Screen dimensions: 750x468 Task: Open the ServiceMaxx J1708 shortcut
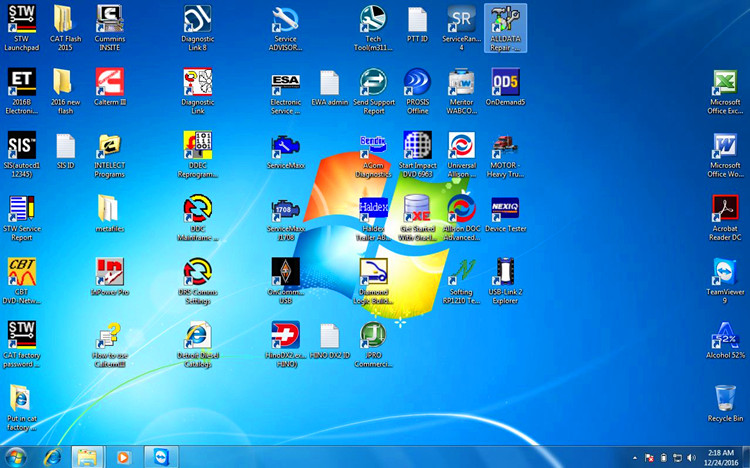(286, 218)
